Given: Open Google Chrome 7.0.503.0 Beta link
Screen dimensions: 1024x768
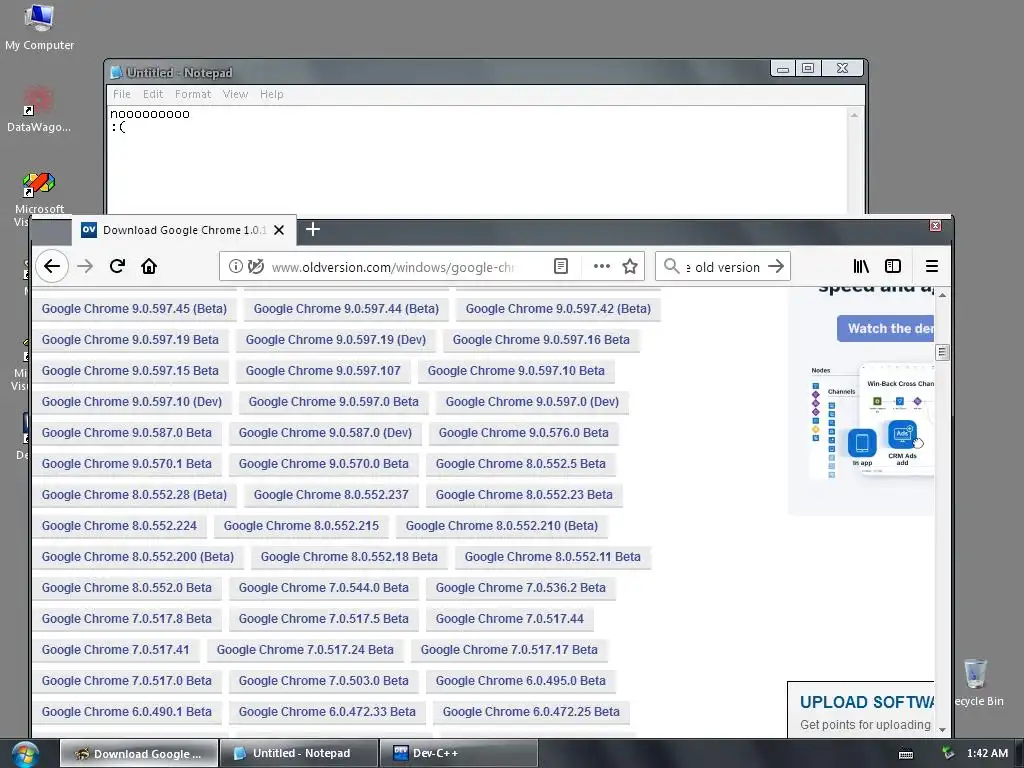Looking at the screenshot, I should pyautogui.click(x=323, y=681).
